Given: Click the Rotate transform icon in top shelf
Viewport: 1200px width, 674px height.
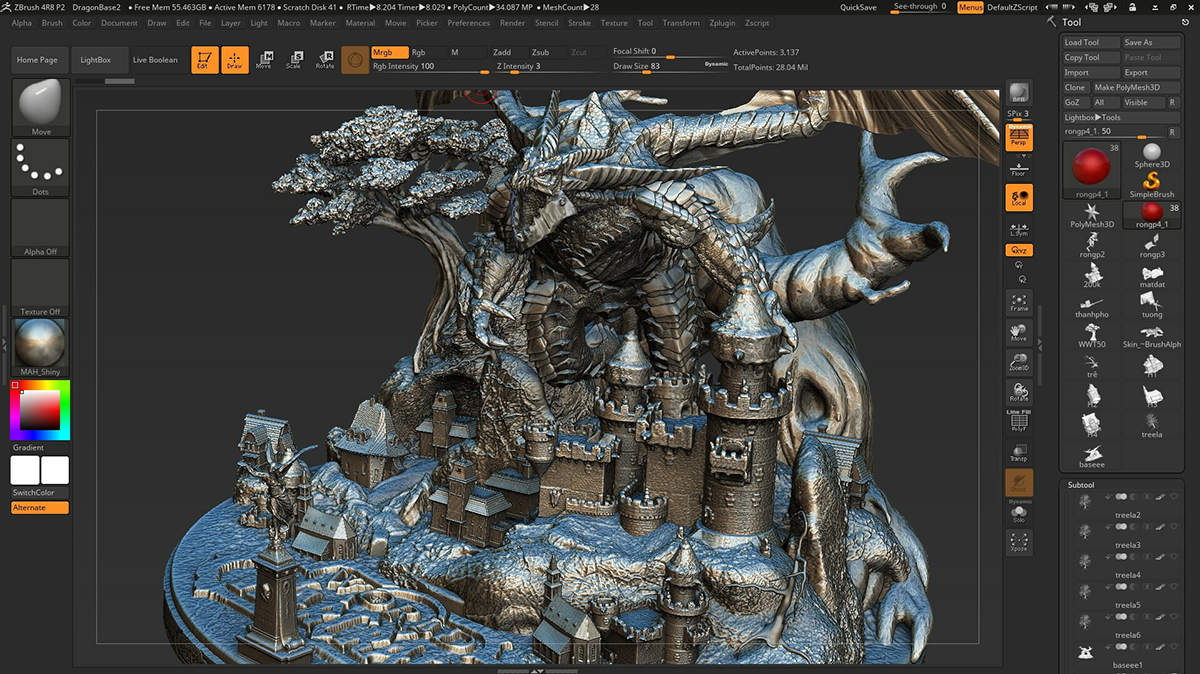Looking at the screenshot, I should coord(324,60).
